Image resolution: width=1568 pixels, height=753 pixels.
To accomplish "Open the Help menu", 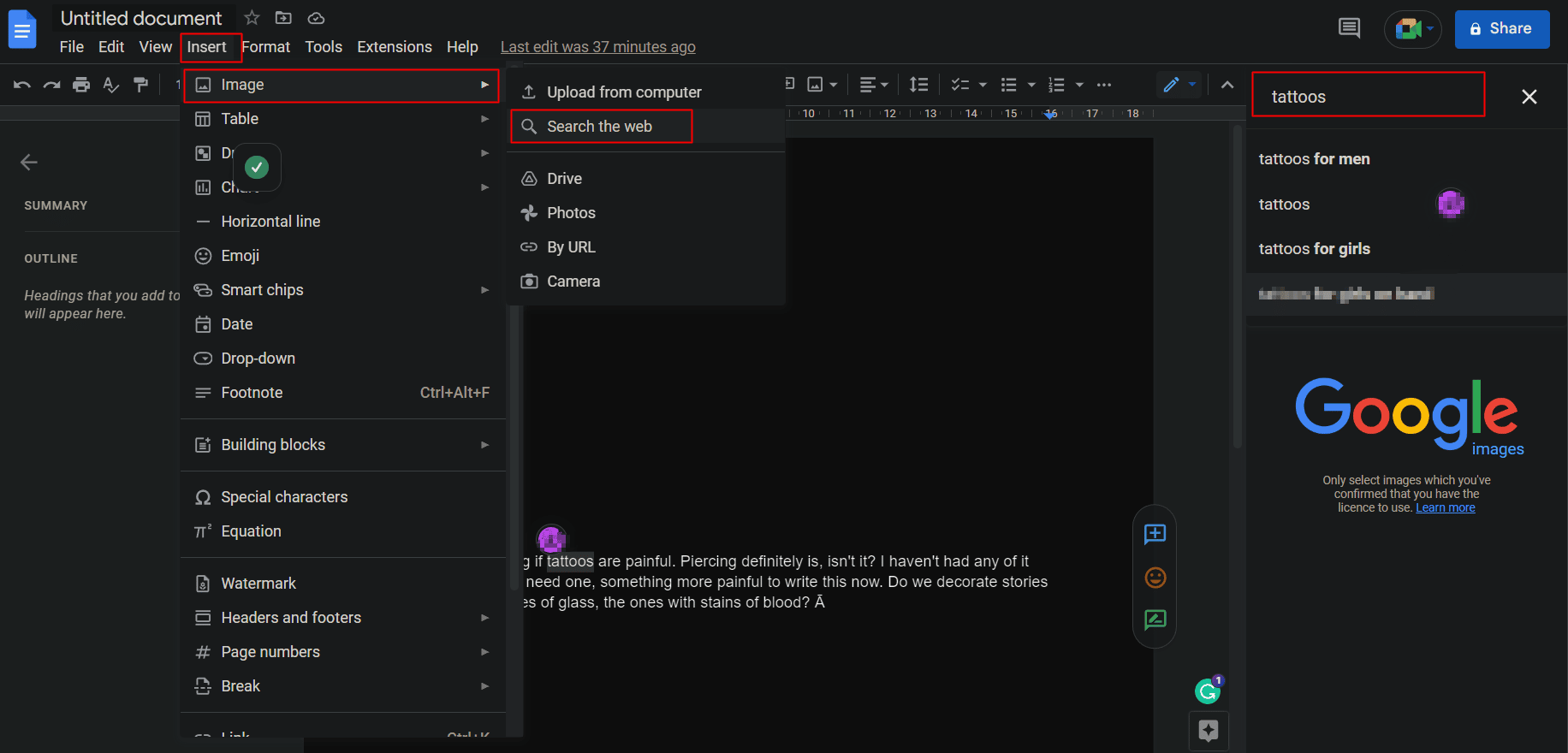I will 462,47.
